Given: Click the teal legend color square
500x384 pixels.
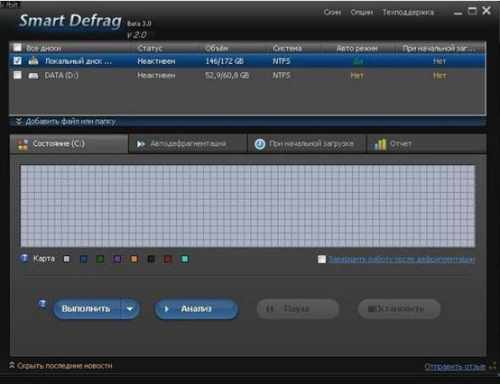Looking at the screenshot, I should pos(184,259).
